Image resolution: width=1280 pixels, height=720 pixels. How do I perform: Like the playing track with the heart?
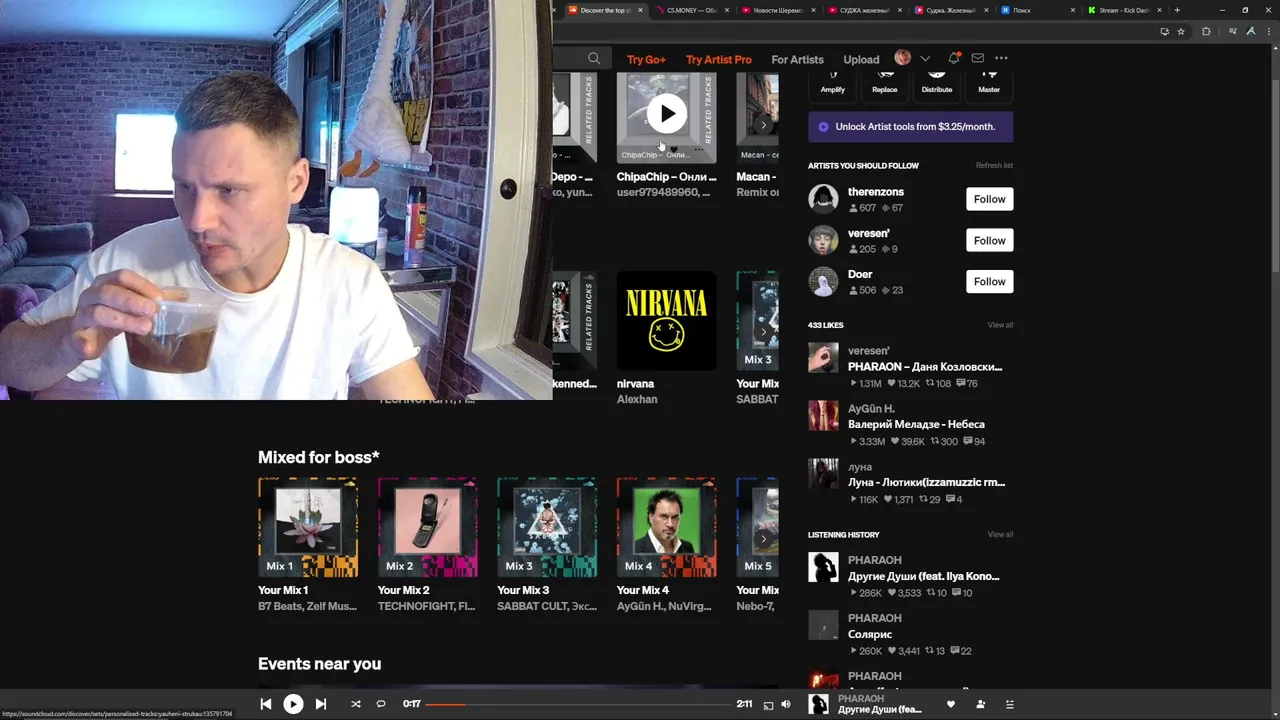951,704
